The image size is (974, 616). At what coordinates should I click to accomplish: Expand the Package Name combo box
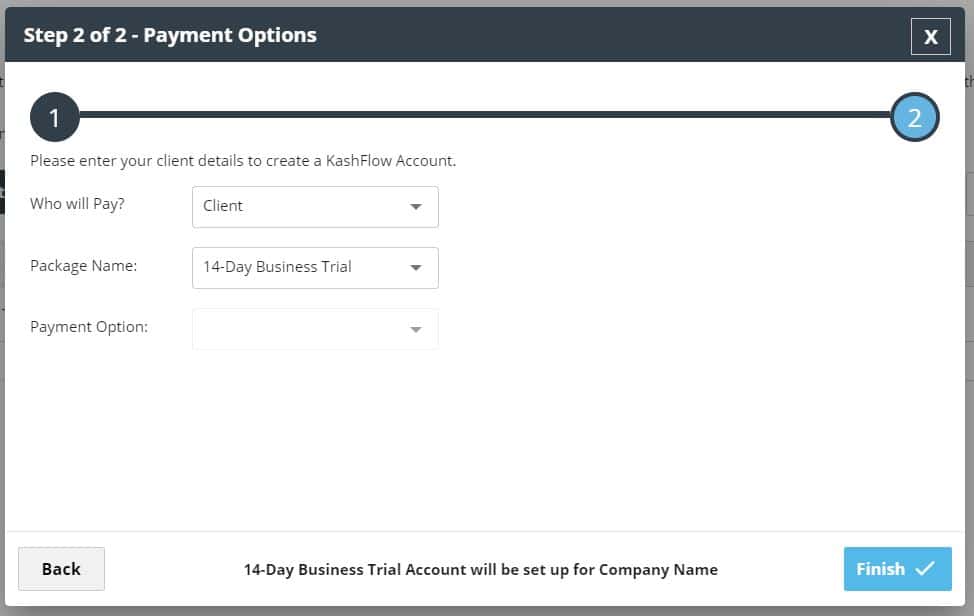coord(314,268)
